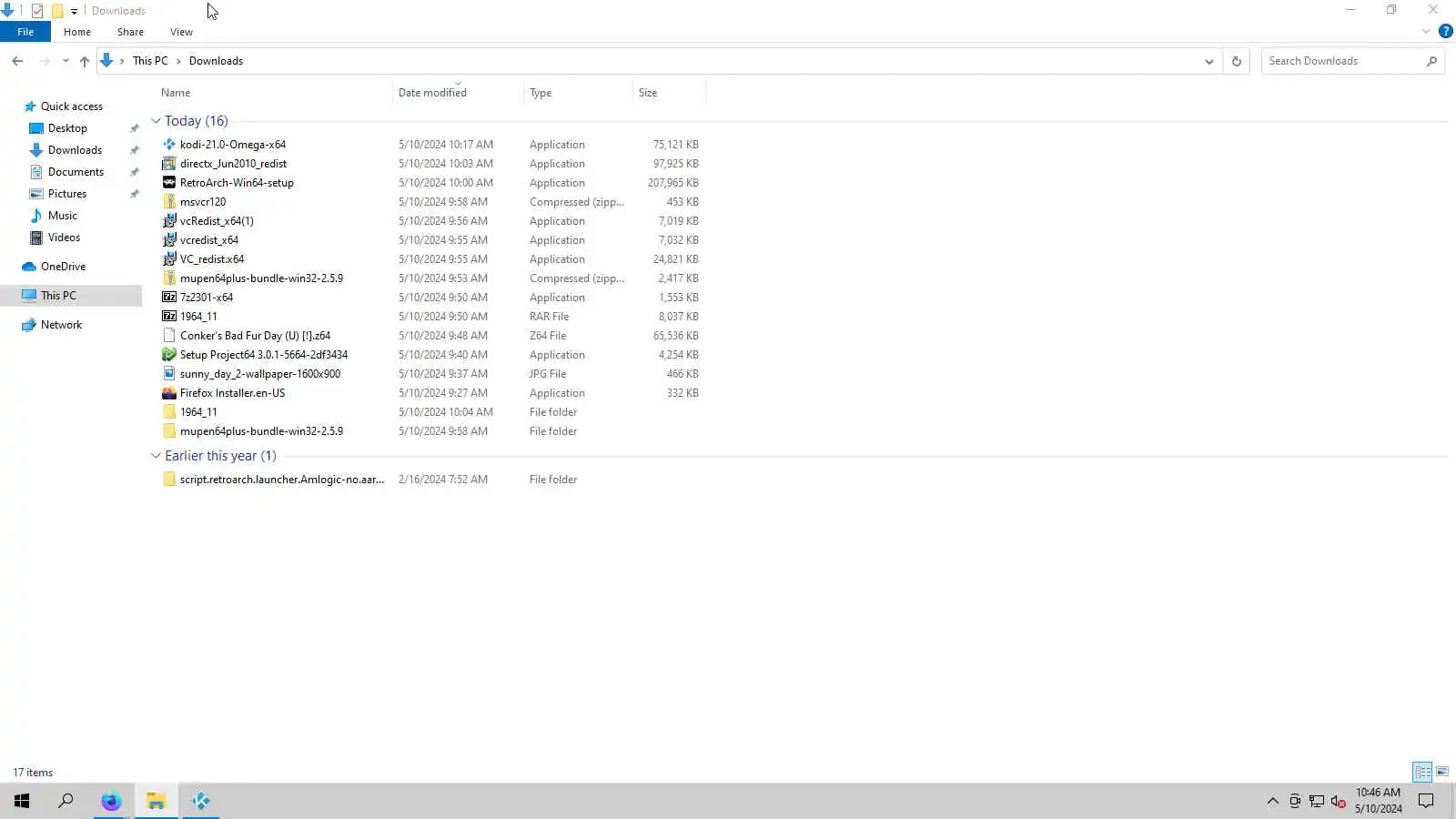Open taskbar search

pyautogui.click(x=66, y=801)
